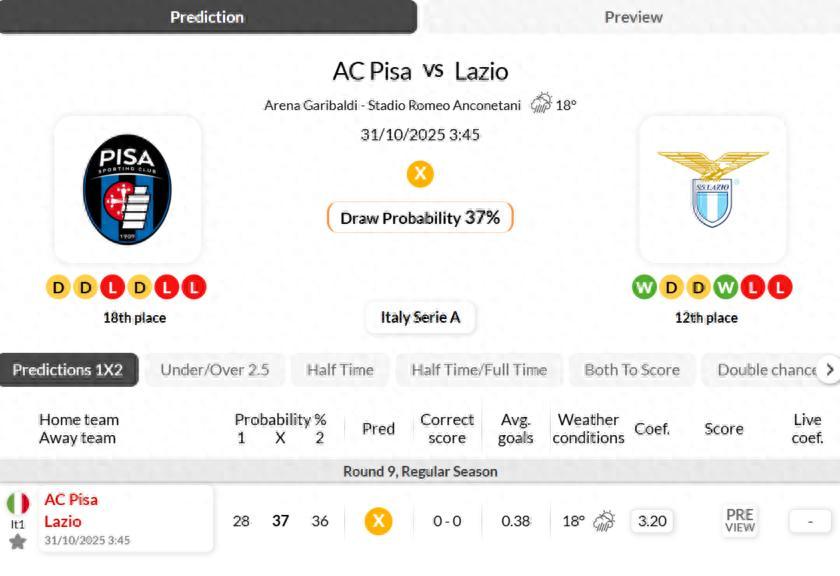
Task: Click the yellow X badge in match row
Action: [378, 521]
